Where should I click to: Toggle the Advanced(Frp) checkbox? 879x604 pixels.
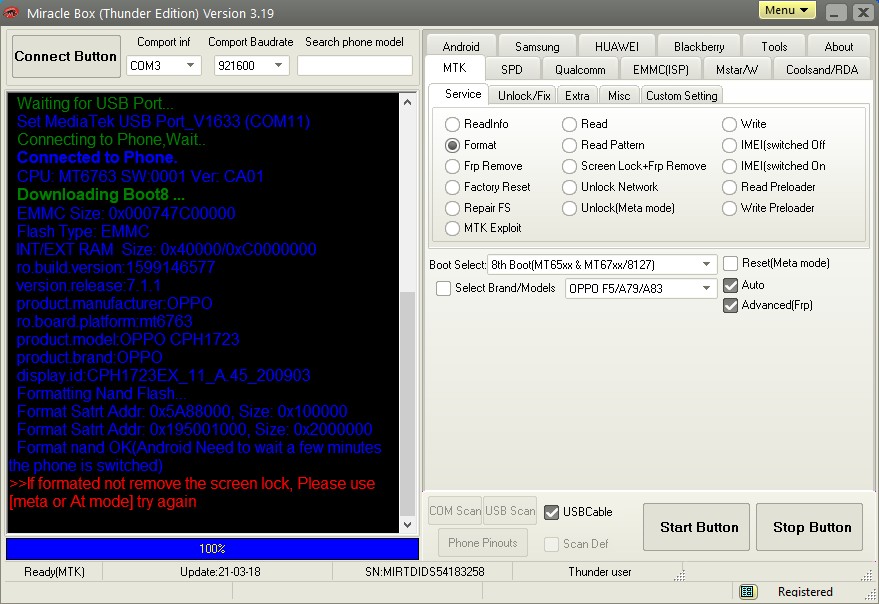pyautogui.click(x=730, y=305)
